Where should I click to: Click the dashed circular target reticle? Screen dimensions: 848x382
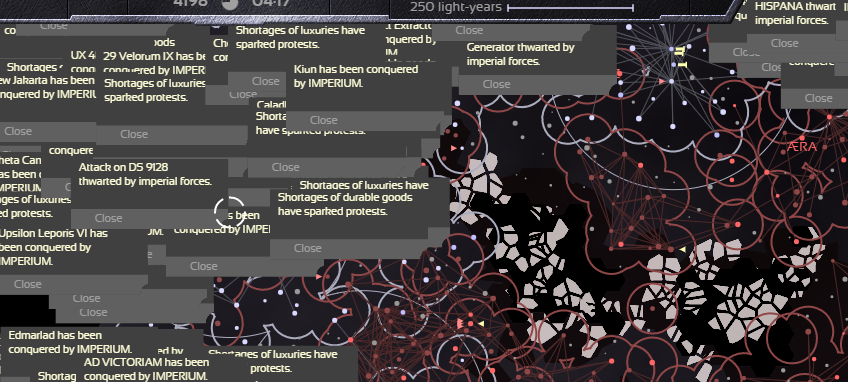[x=229, y=212]
